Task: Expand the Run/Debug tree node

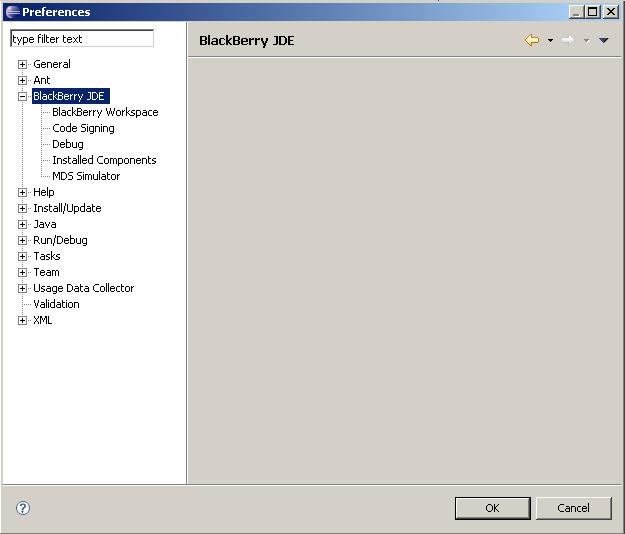Action: pos(22,240)
